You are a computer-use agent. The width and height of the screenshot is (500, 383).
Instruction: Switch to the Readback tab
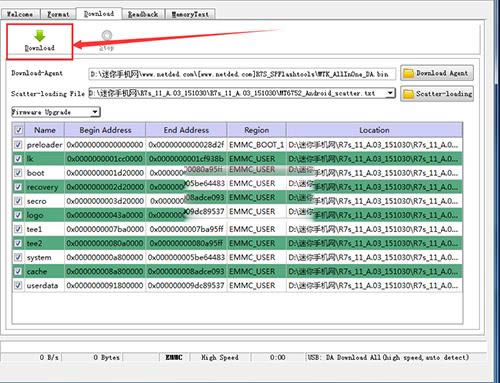143,14
